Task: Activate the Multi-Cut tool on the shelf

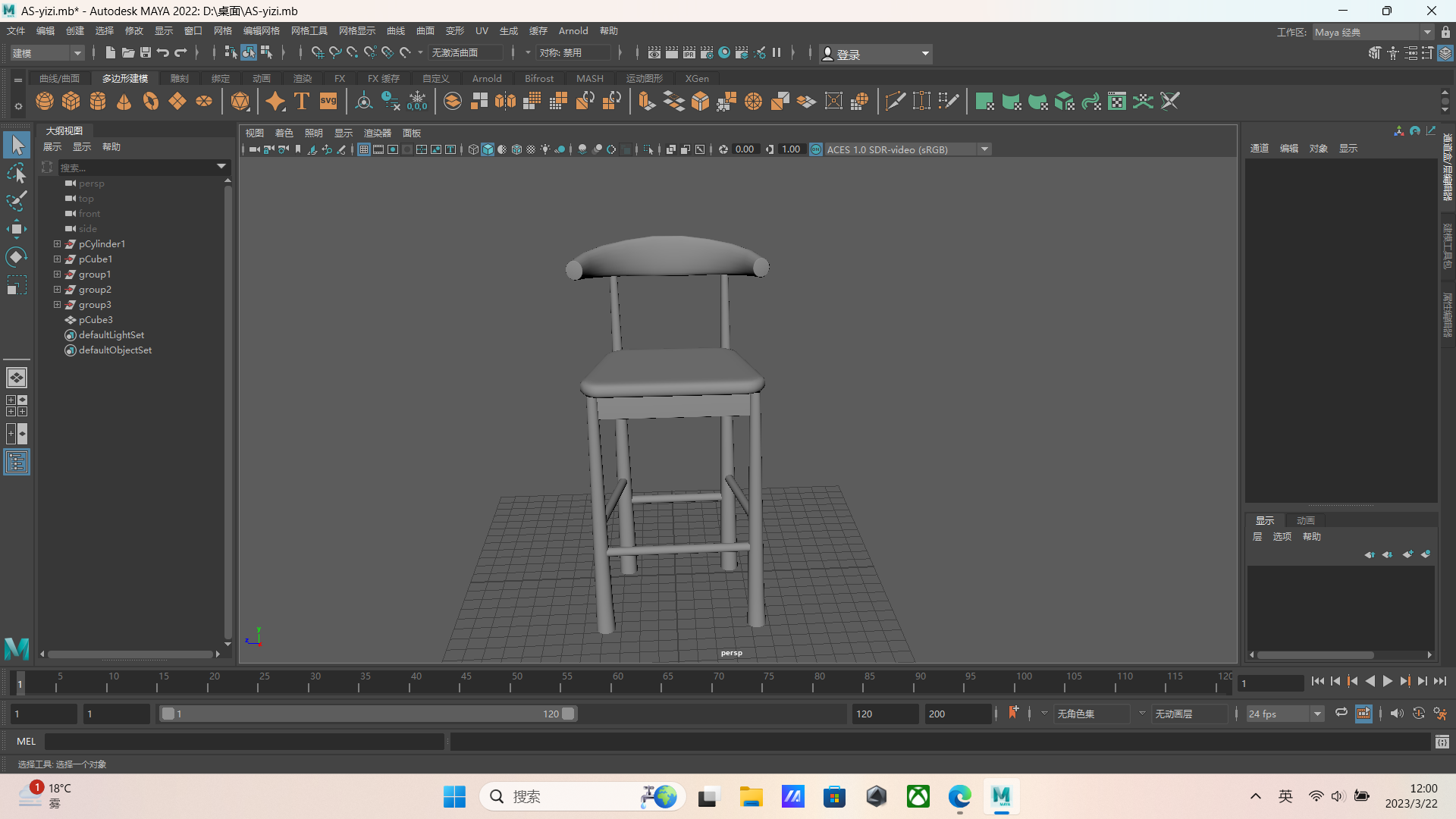Action: (895, 101)
